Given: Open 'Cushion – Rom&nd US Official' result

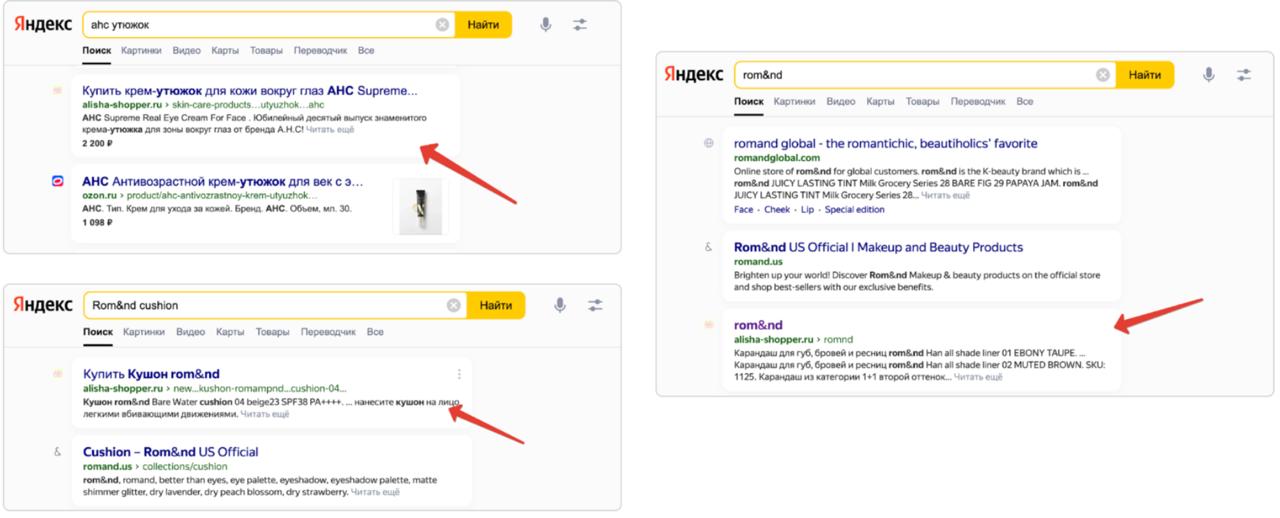Looking at the screenshot, I should point(170,452).
